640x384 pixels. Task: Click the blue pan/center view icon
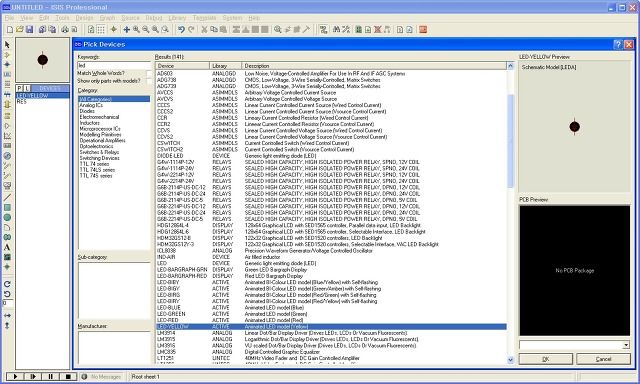point(127,29)
